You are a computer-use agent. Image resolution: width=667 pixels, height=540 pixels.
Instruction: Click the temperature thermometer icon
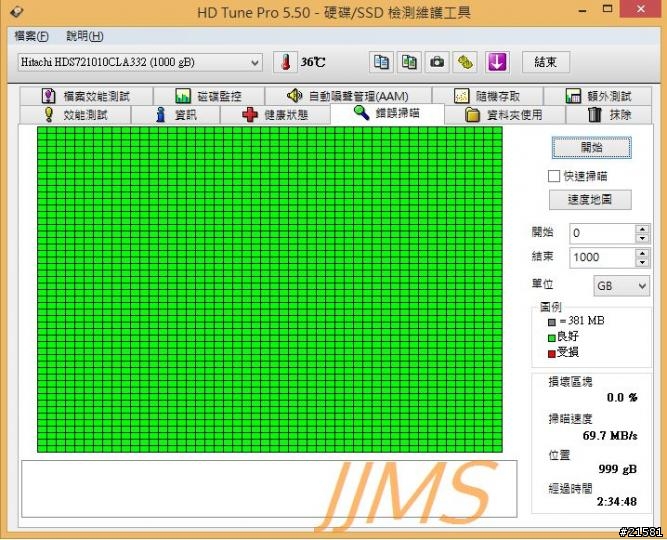tap(285, 62)
